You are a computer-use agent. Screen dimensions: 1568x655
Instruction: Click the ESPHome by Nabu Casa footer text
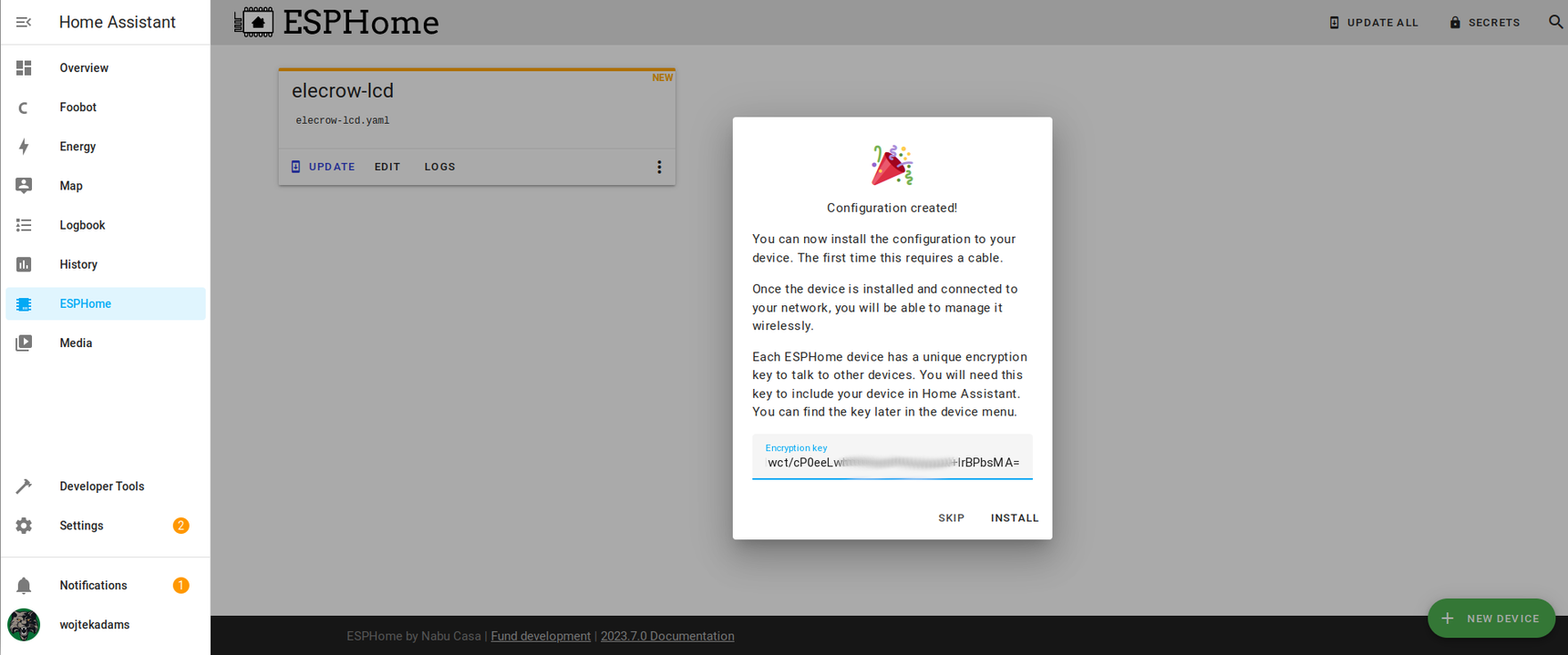(414, 636)
